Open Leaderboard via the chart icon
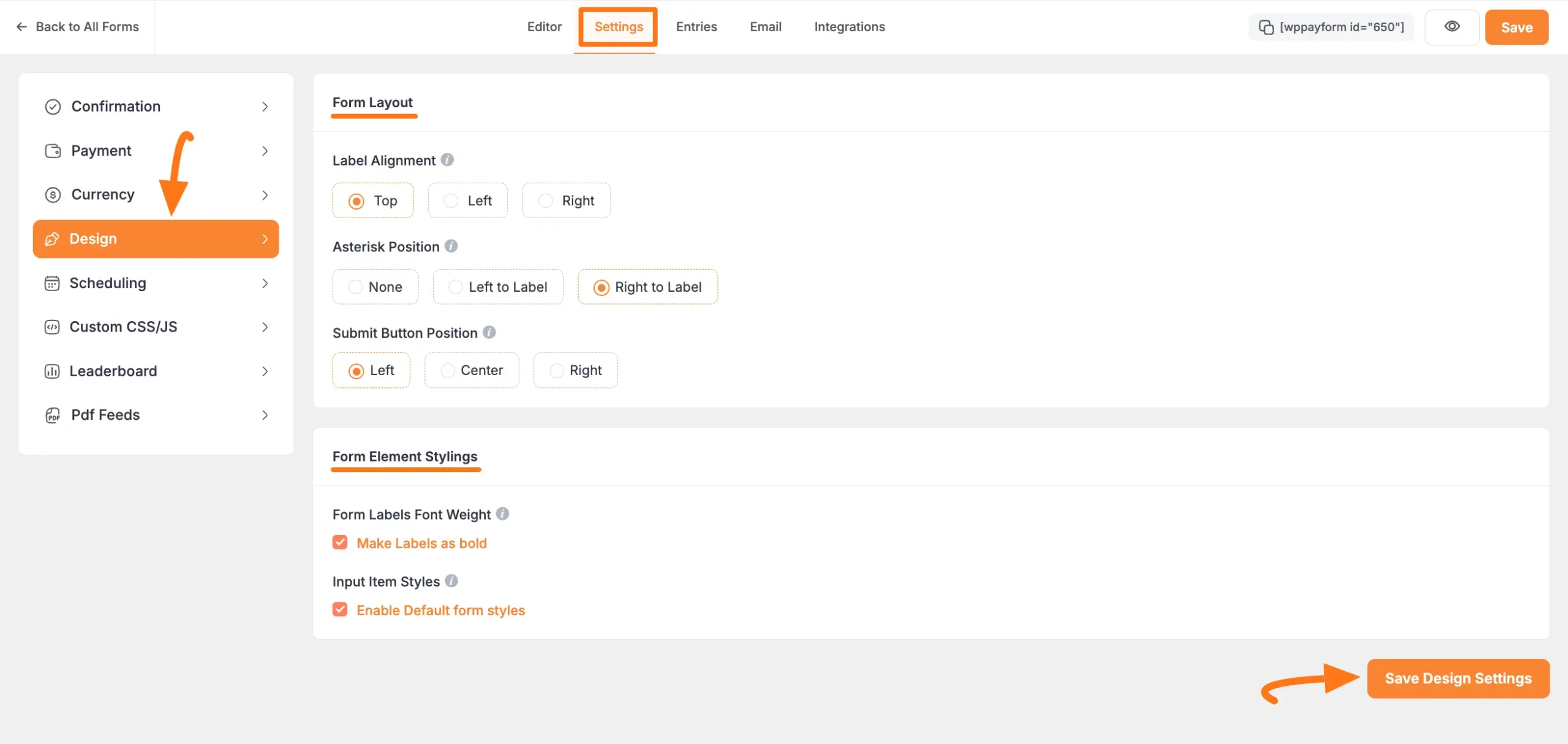This screenshot has width=1568, height=744. click(x=52, y=371)
